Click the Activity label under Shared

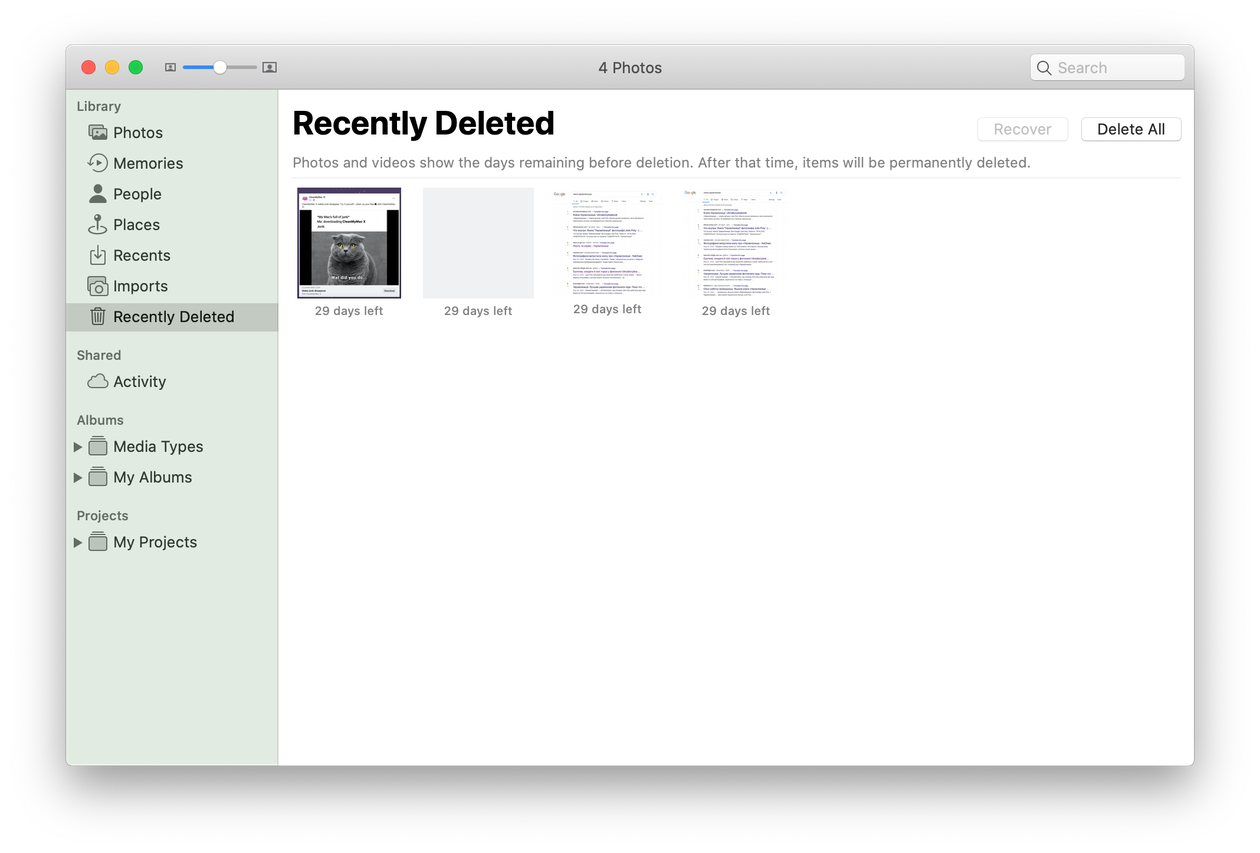[139, 381]
